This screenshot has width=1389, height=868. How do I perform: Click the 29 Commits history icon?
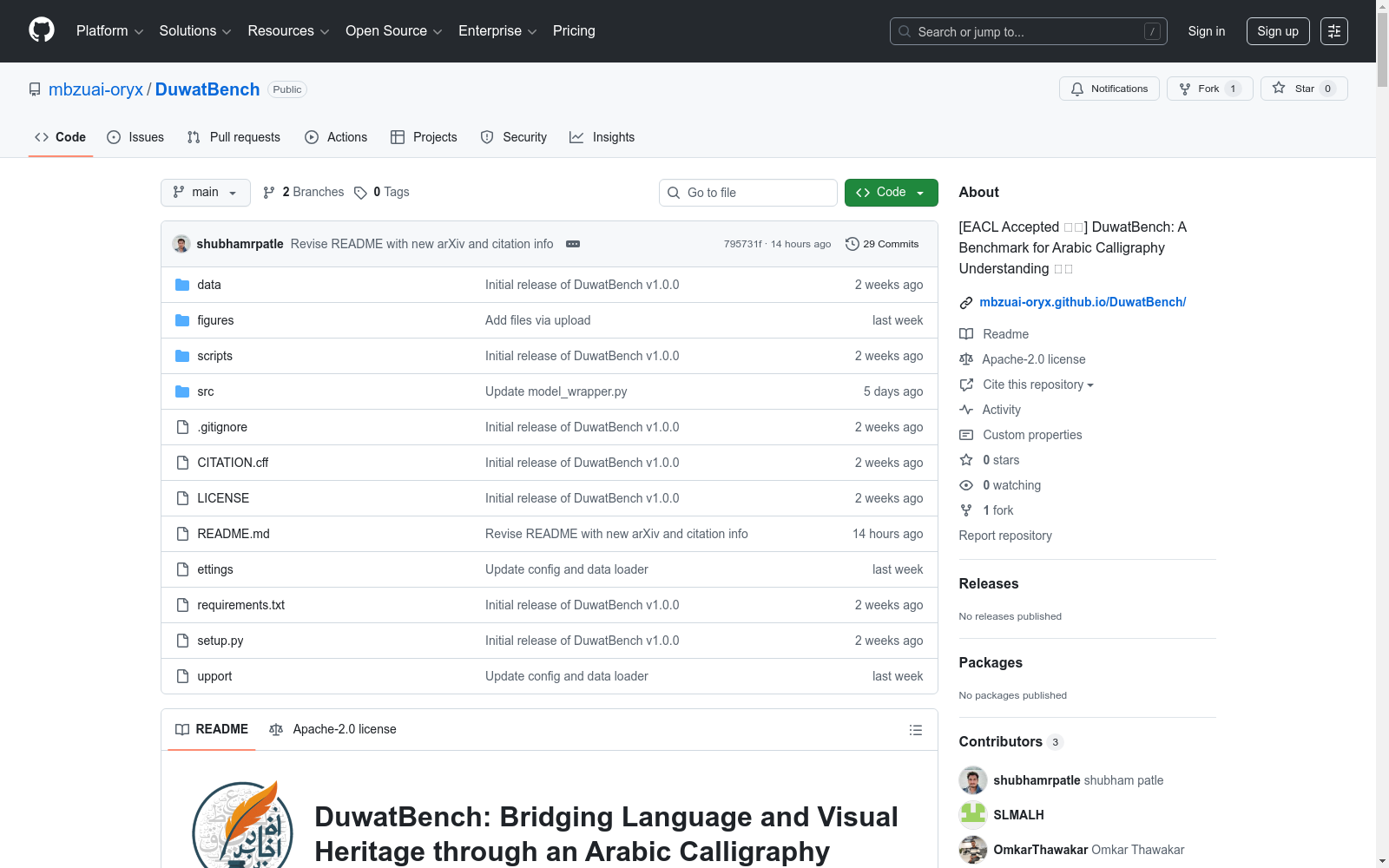click(x=852, y=244)
